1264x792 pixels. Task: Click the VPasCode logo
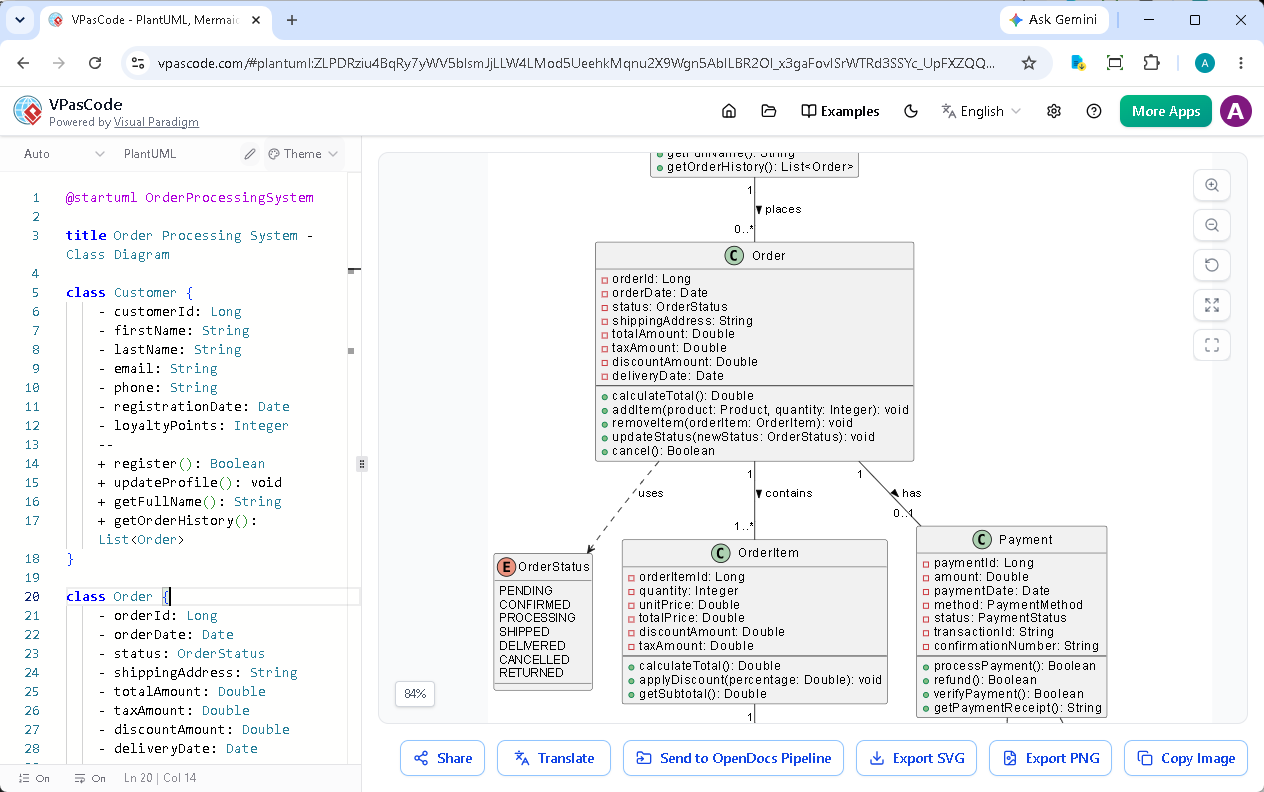click(x=28, y=111)
